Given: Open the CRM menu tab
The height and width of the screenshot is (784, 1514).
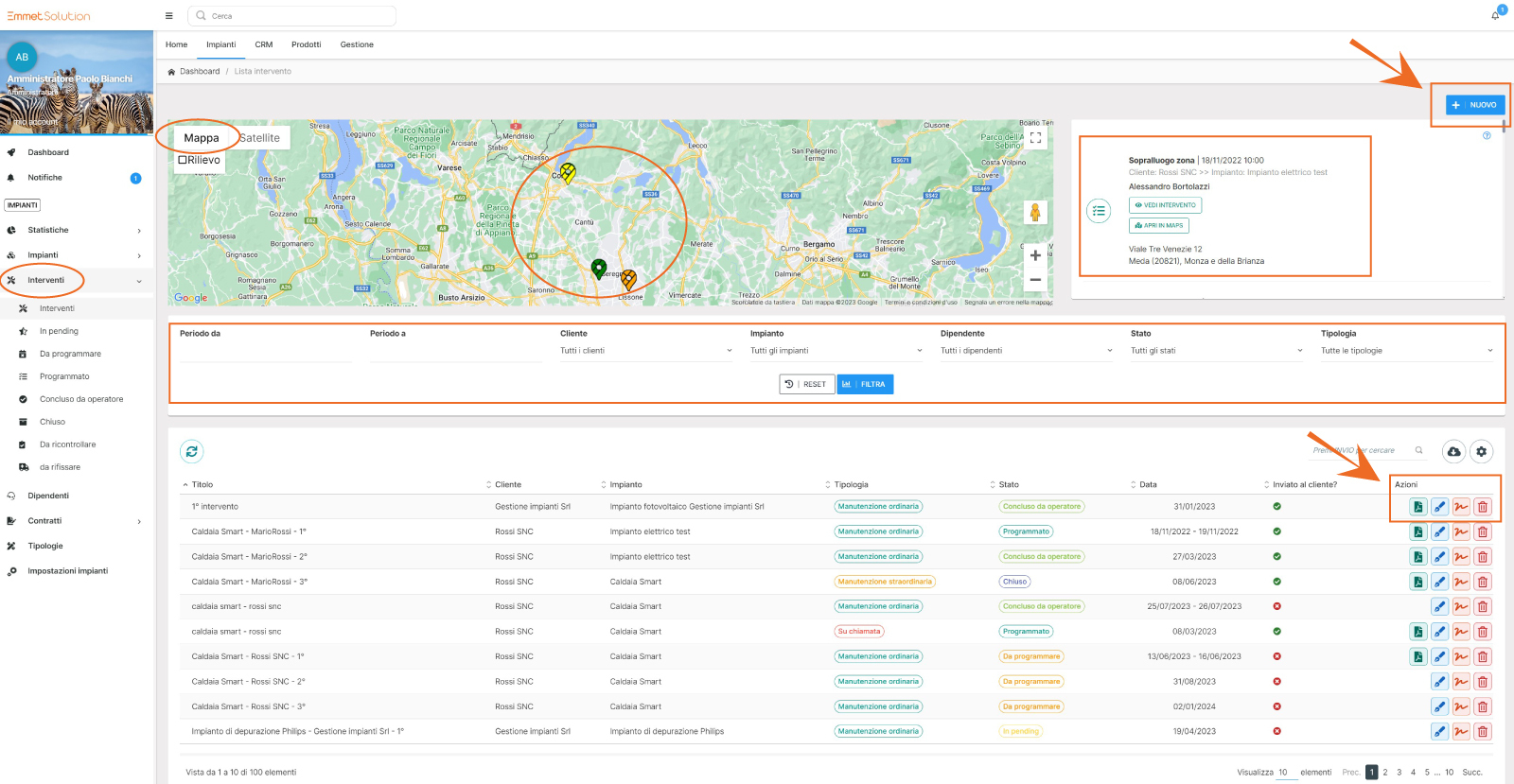Looking at the screenshot, I should (263, 44).
